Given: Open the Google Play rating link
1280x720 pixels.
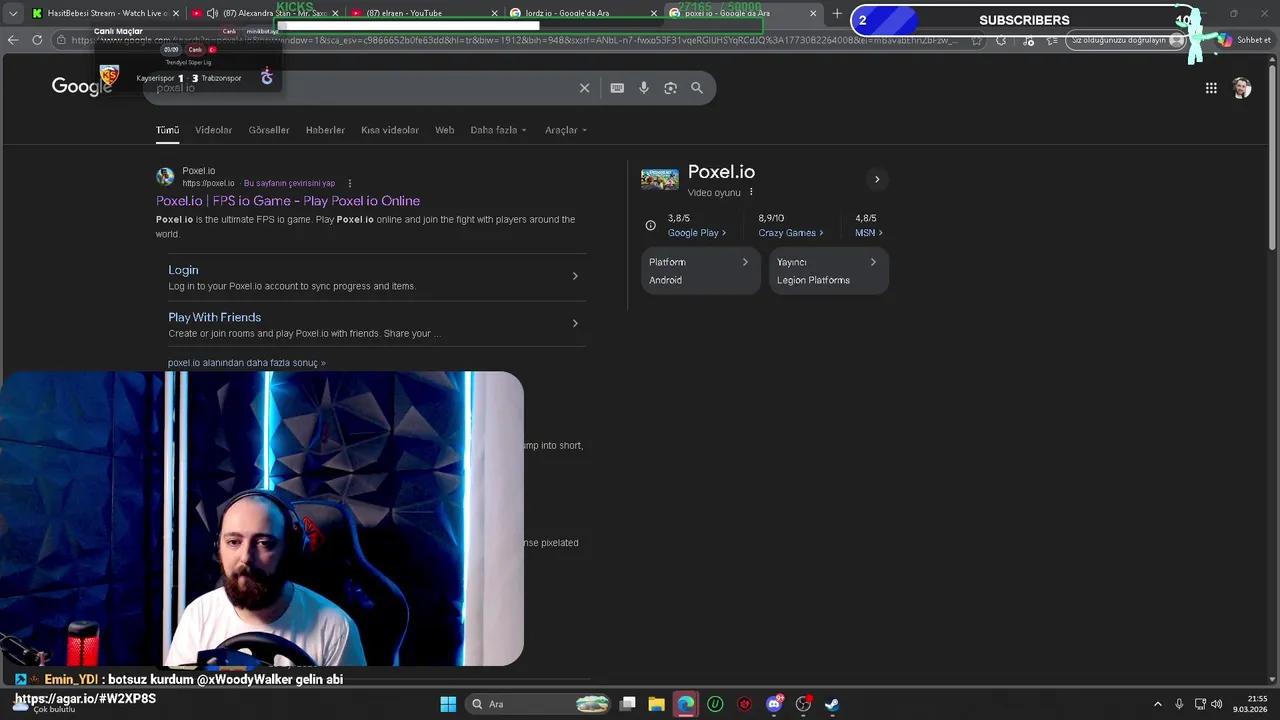Looking at the screenshot, I should click(x=697, y=233).
